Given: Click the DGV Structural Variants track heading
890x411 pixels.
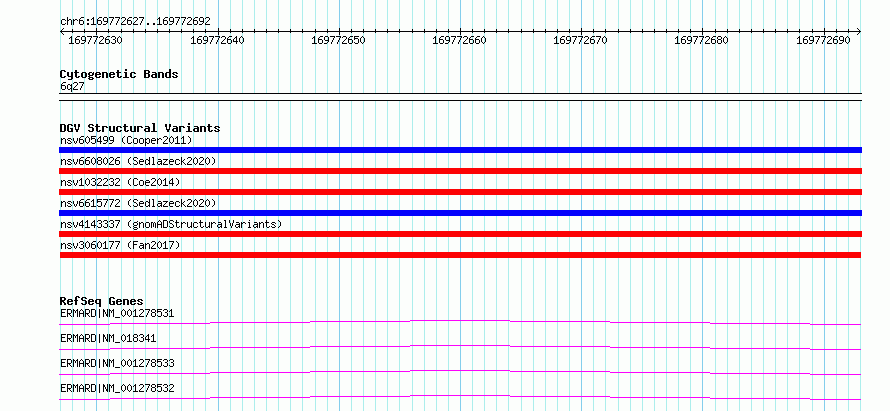Looking at the screenshot, I should (x=140, y=128).
